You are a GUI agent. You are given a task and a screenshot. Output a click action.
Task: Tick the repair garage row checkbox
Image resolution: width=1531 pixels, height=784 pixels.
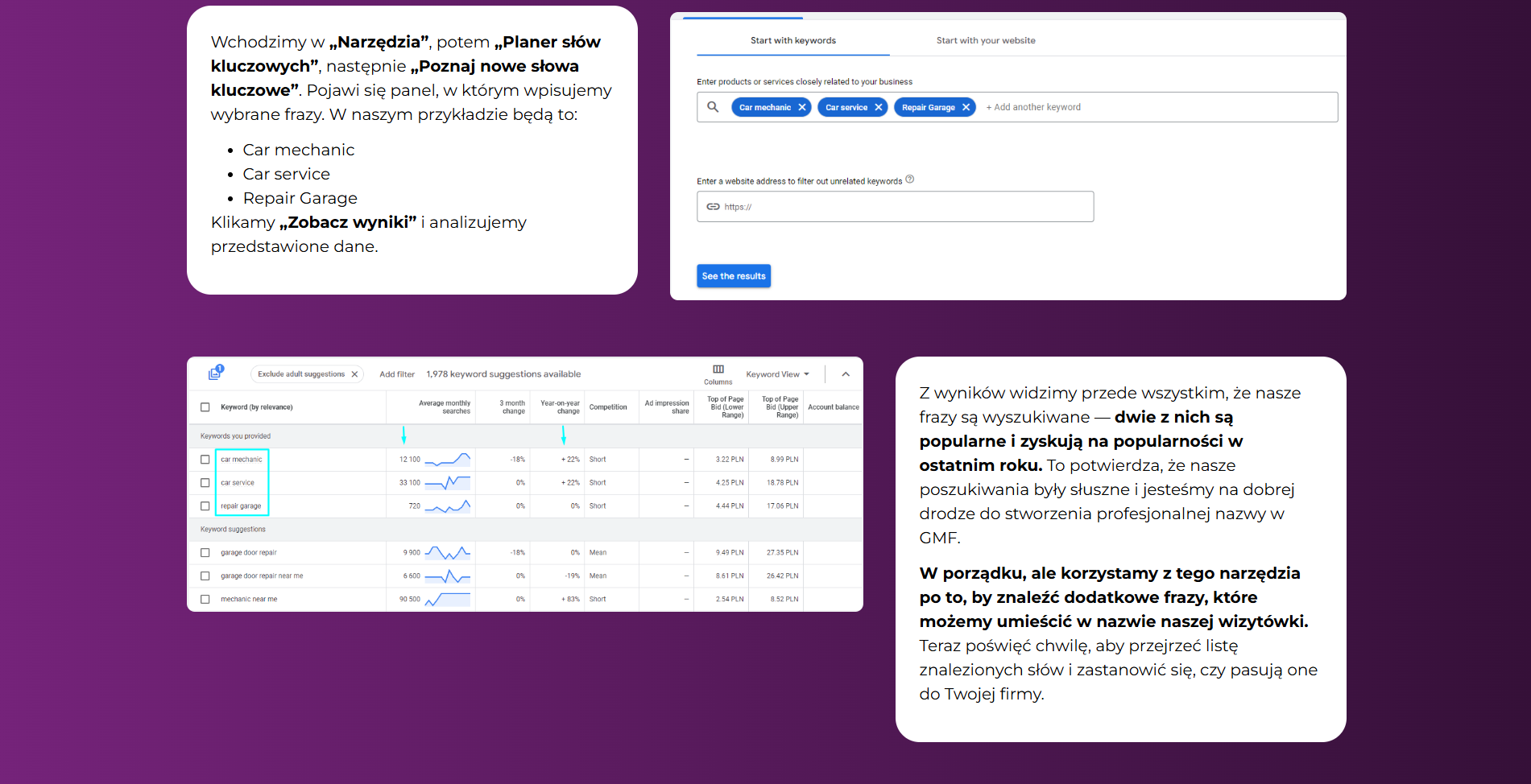[205, 506]
